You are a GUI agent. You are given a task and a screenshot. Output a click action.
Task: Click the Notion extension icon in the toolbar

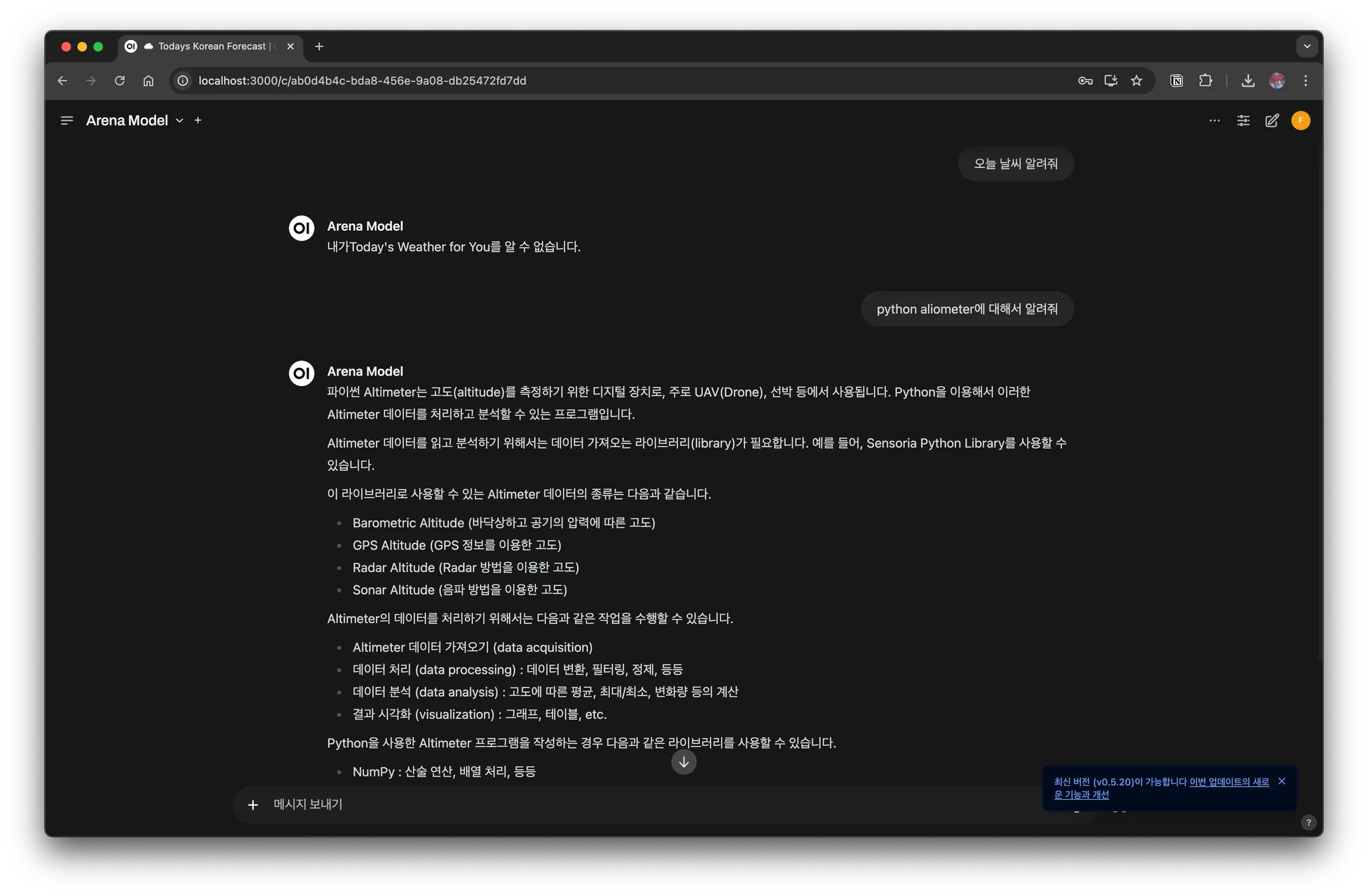coord(1176,80)
